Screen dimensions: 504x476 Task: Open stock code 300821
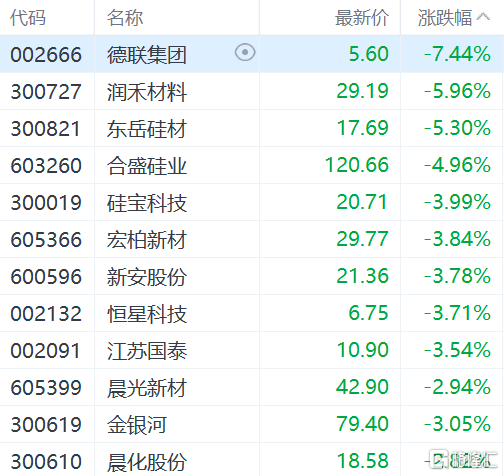[46, 129]
